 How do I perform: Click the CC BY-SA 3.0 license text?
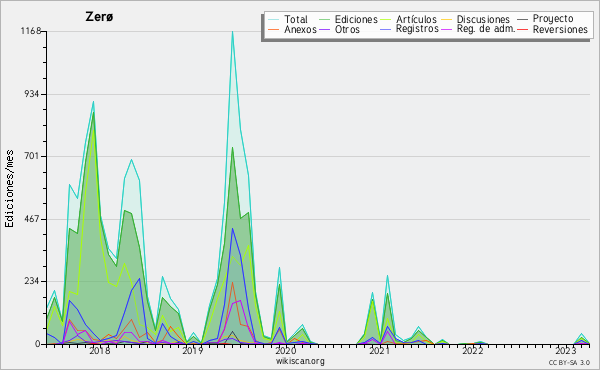tap(569, 362)
